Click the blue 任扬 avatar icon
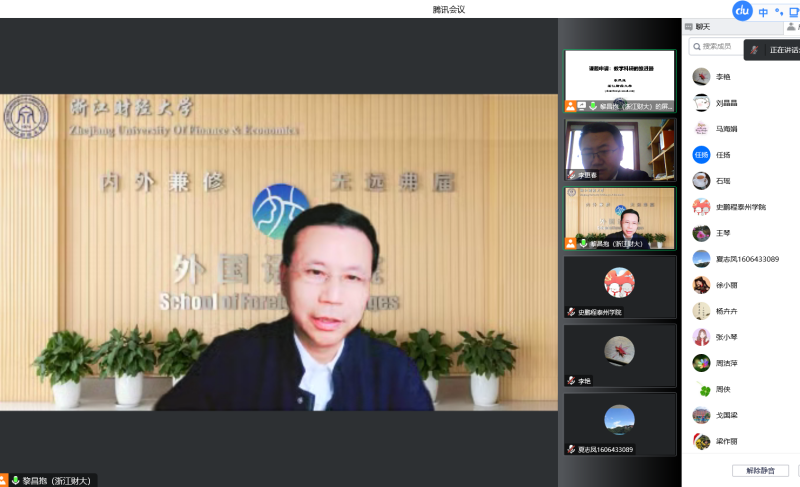 702,154
